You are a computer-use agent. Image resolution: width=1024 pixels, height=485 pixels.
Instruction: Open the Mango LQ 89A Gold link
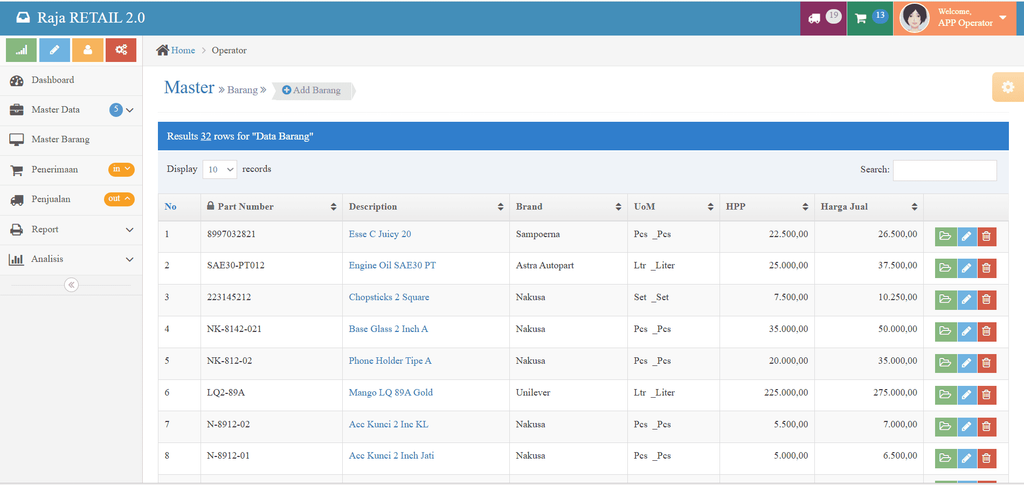pos(391,392)
